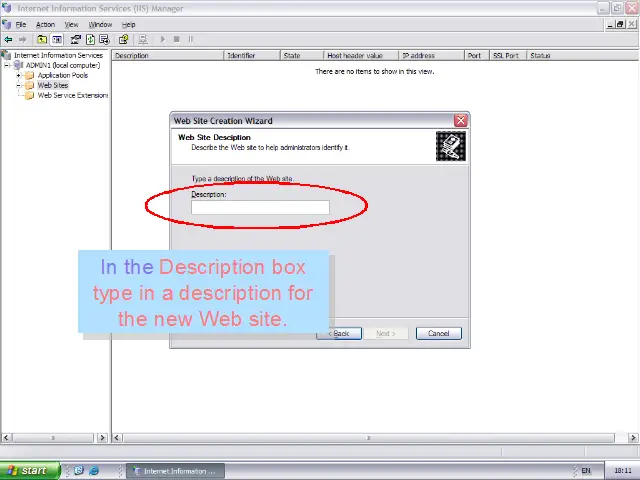Open the Help menu
This screenshot has height=480, width=640.
129,25
